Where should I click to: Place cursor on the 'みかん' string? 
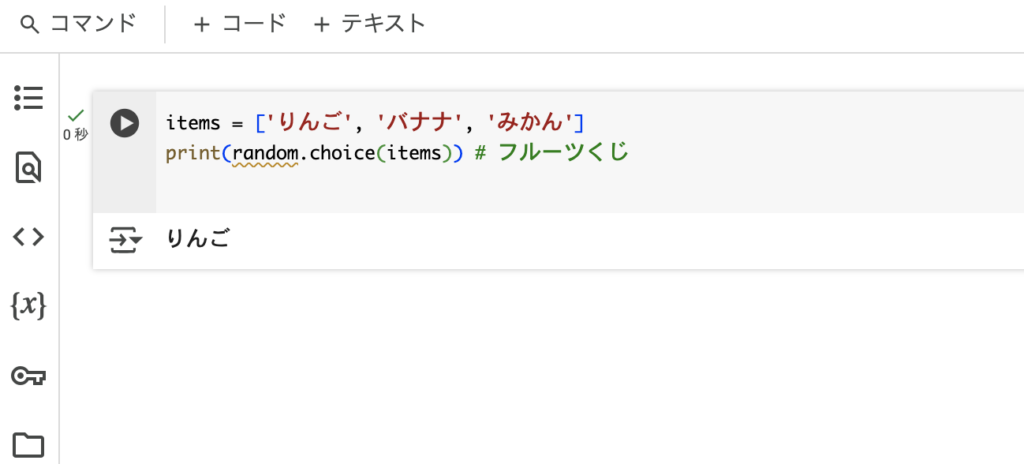530,123
